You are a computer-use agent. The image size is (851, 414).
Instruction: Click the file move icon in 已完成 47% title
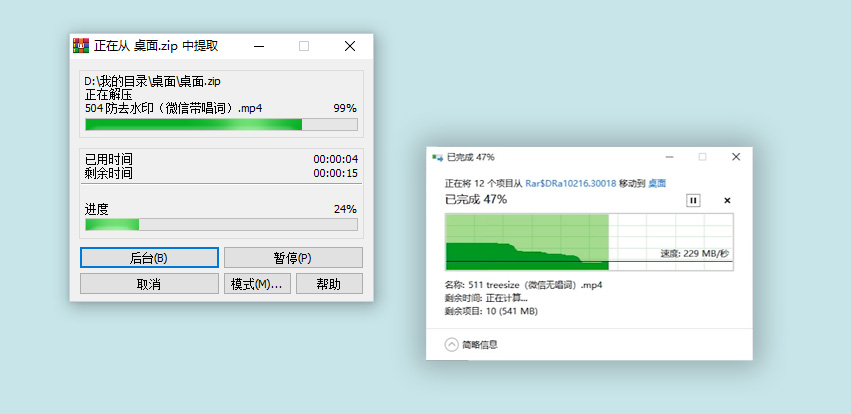click(437, 157)
